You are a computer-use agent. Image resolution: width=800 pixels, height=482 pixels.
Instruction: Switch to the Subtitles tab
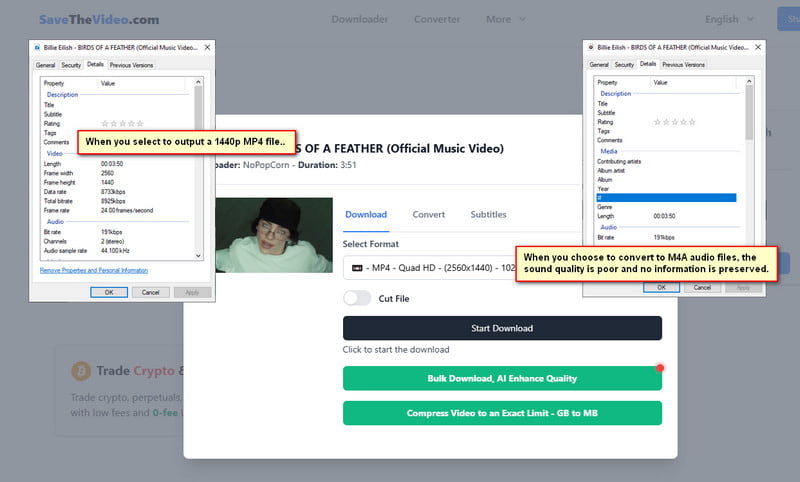tap(488, 215)
